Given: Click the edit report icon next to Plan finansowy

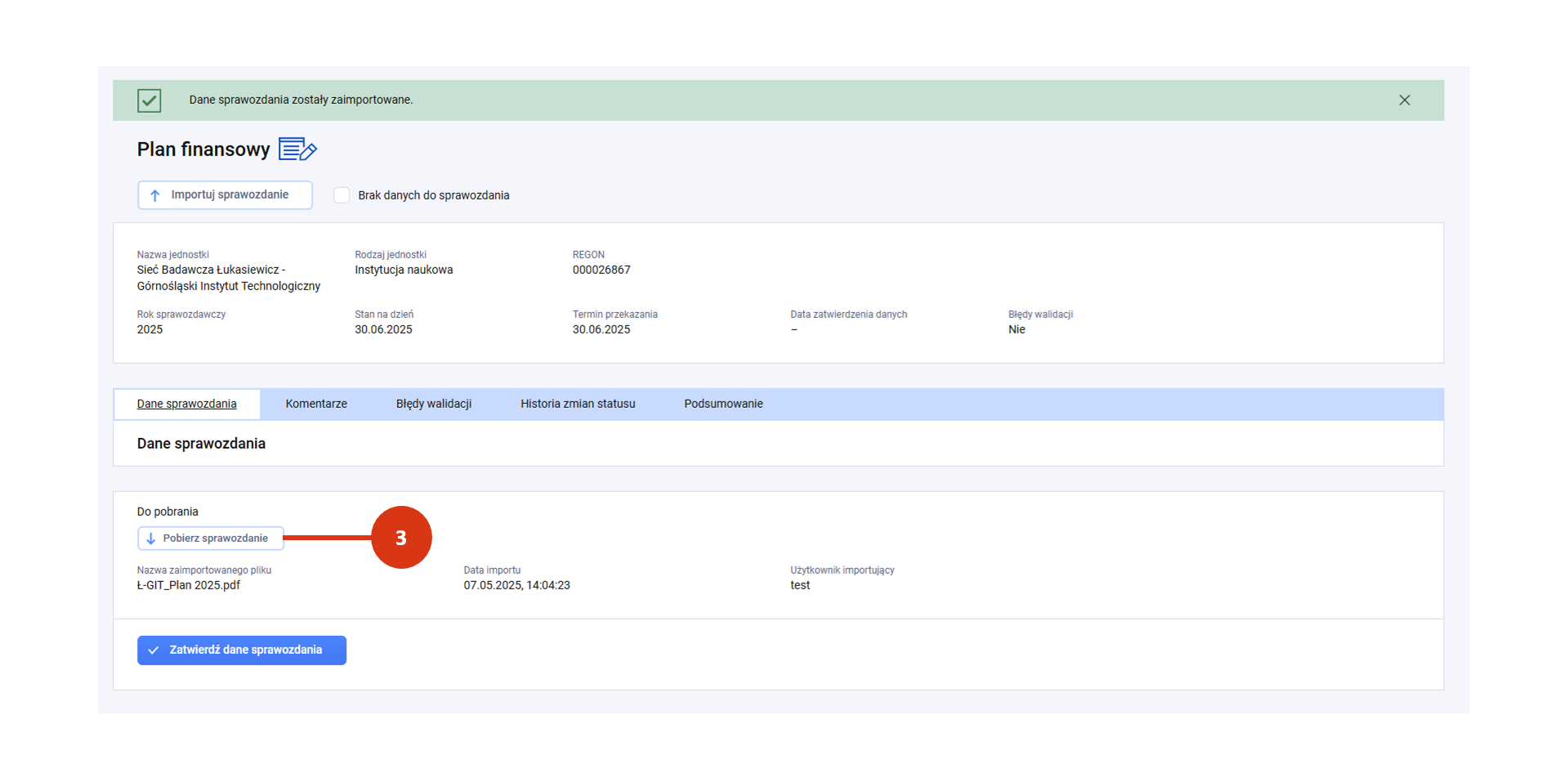Looking at the screenshot, I should coord(297,150).
